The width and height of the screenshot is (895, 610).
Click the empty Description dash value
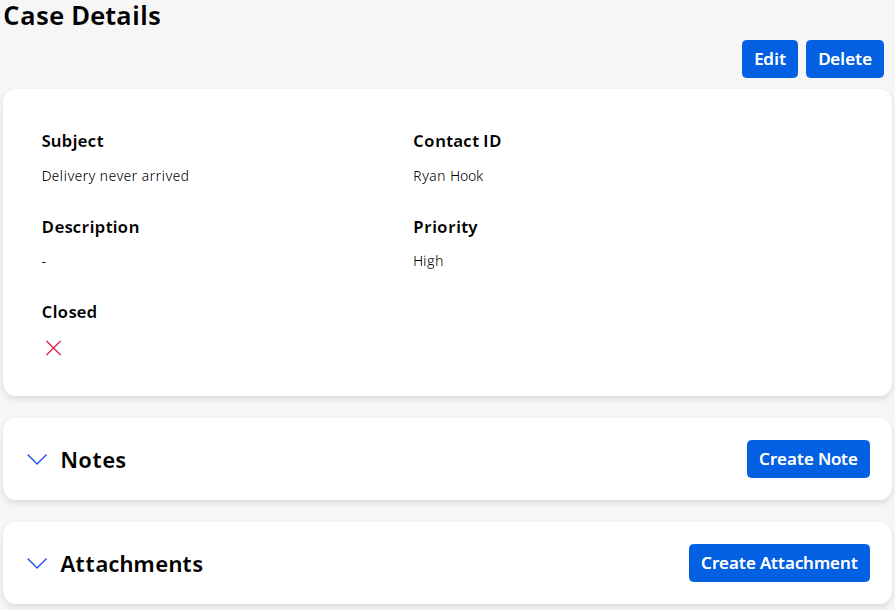[x=44, y=261]
